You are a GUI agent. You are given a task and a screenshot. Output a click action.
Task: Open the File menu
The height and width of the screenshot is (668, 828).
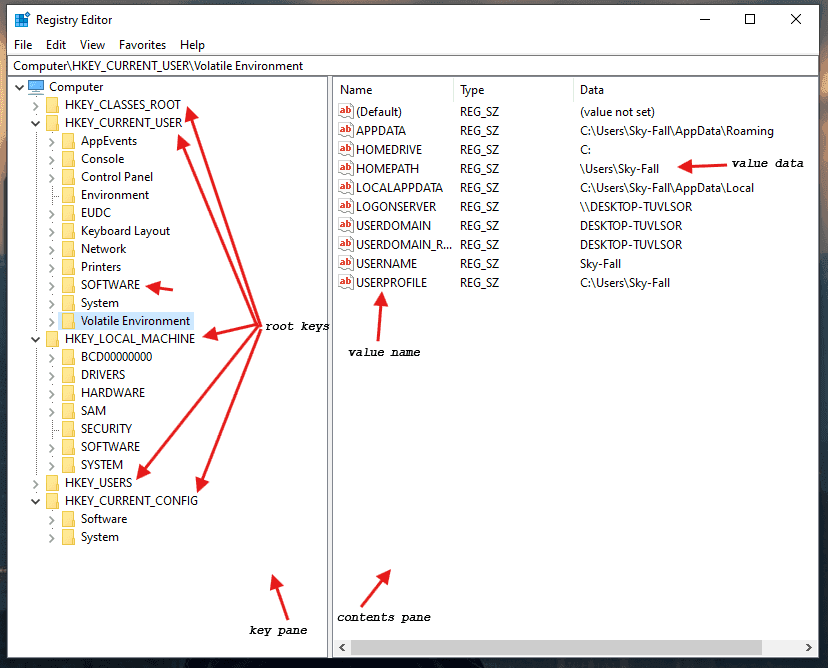[x=23, y=45]
